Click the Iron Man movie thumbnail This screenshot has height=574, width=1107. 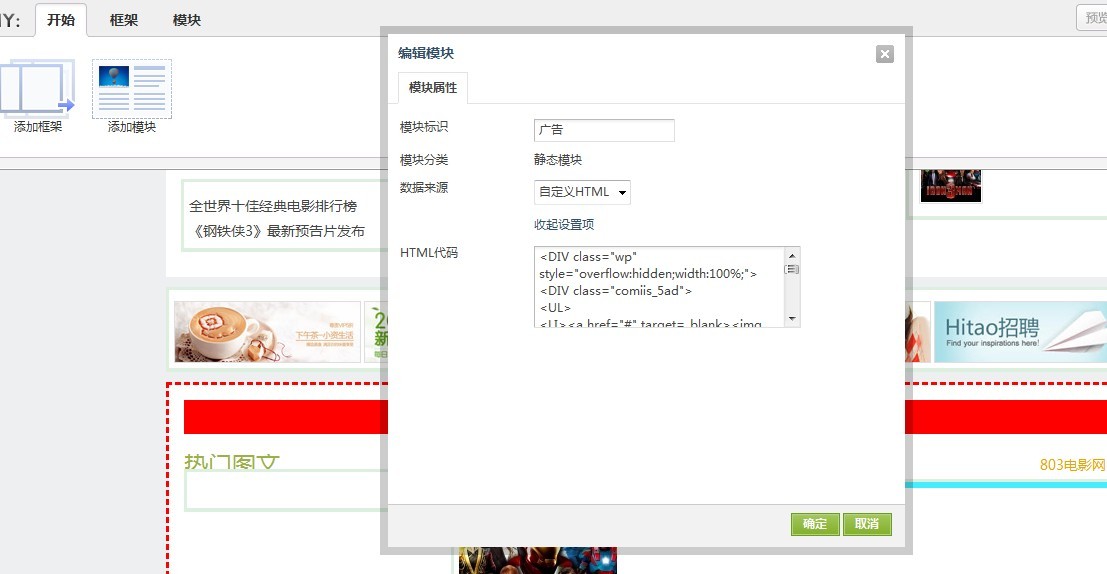[950, 186]
